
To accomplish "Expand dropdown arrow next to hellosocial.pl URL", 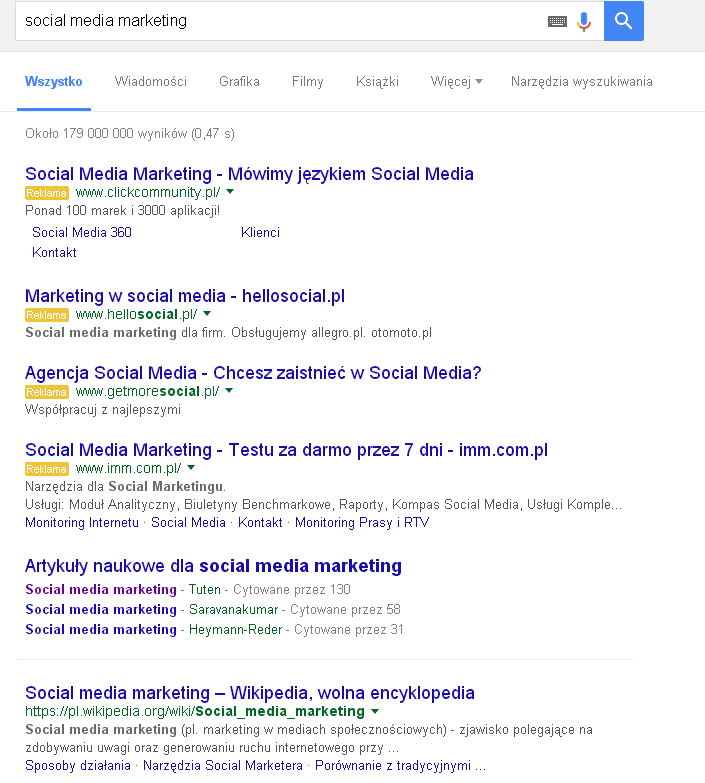I will [207, 314].
